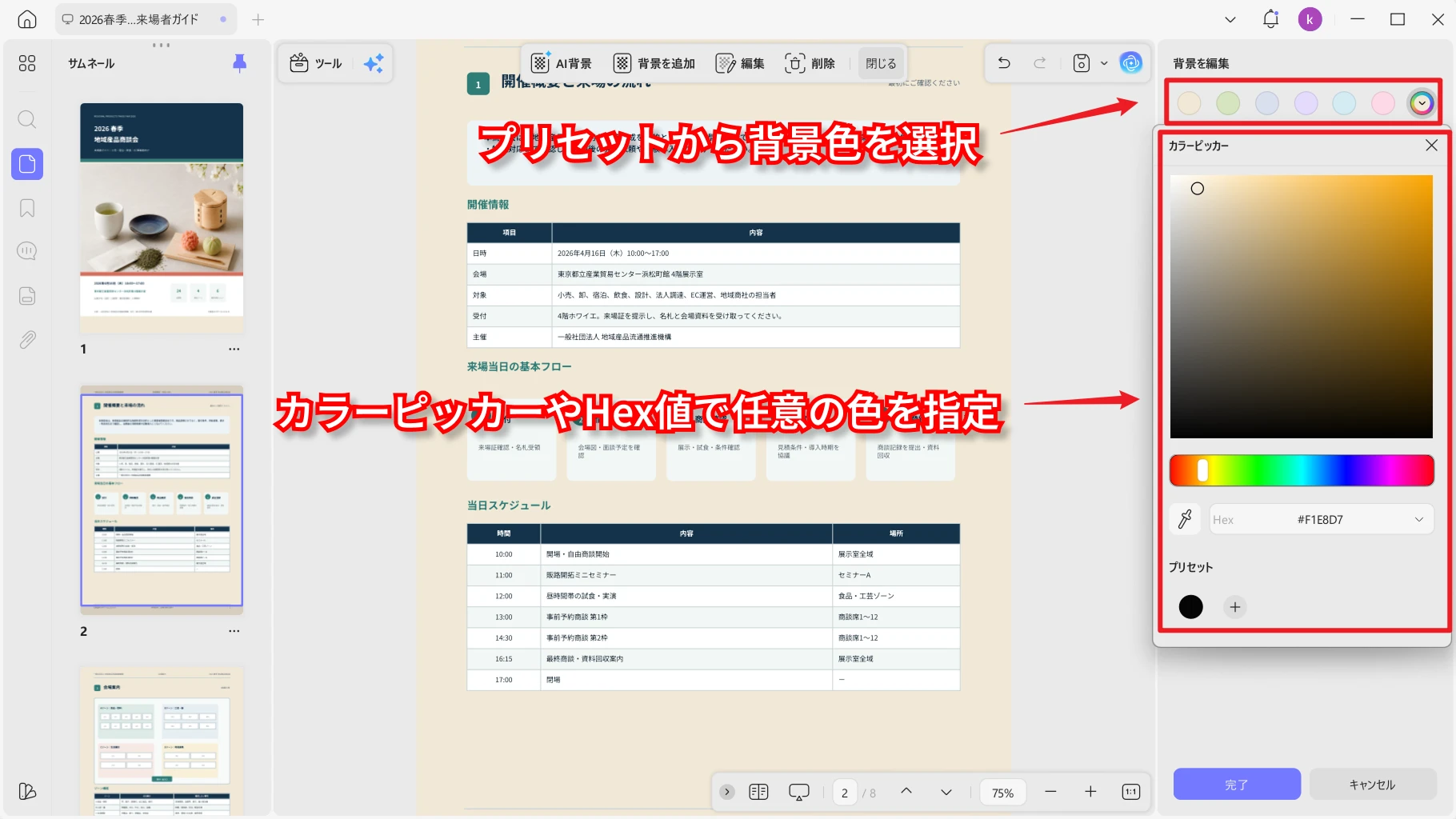Click the rainbow hue slider
Viewport: 1456px width, 819px height.
(1302, 471)
